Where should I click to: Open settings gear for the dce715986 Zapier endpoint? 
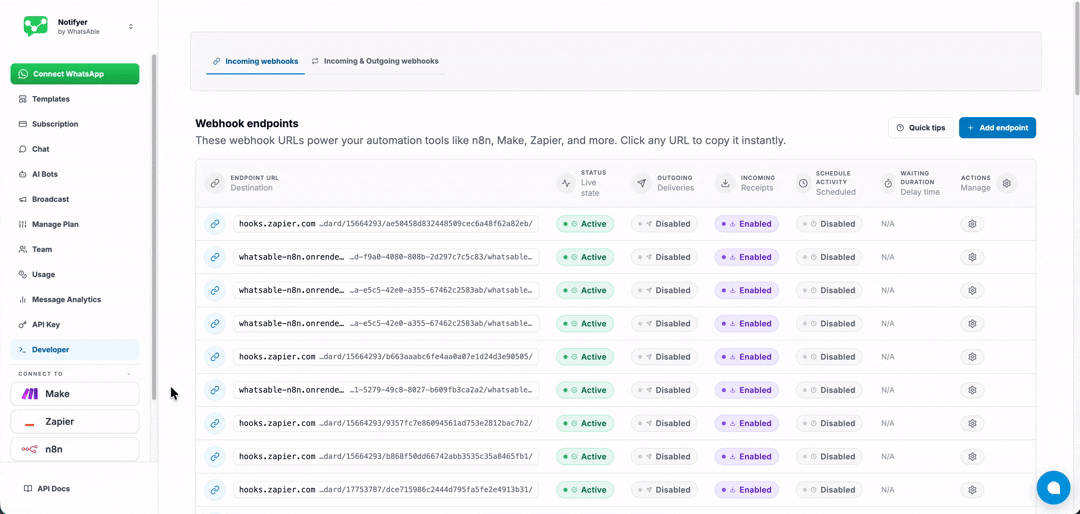(x=973, y=490)
